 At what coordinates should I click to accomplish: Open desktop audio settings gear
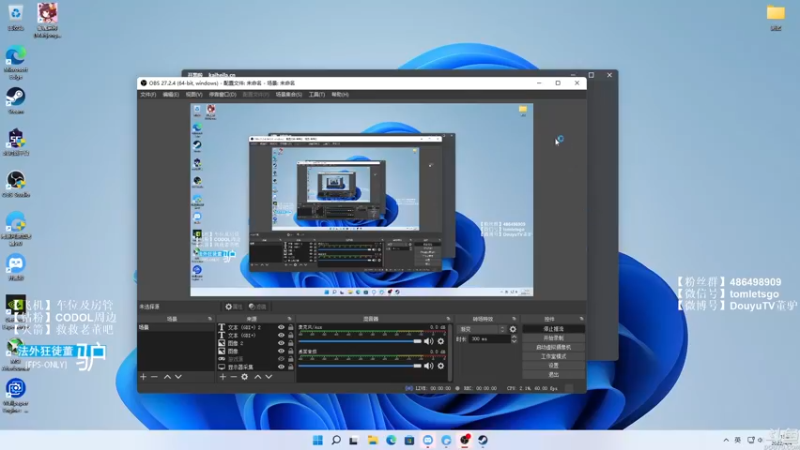(x=441, y=365)
